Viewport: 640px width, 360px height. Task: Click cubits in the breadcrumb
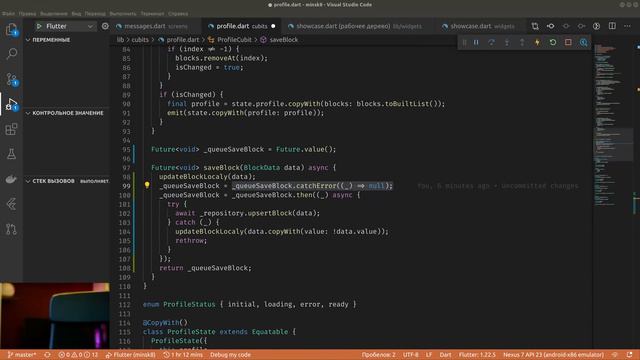tap(140, 40)
